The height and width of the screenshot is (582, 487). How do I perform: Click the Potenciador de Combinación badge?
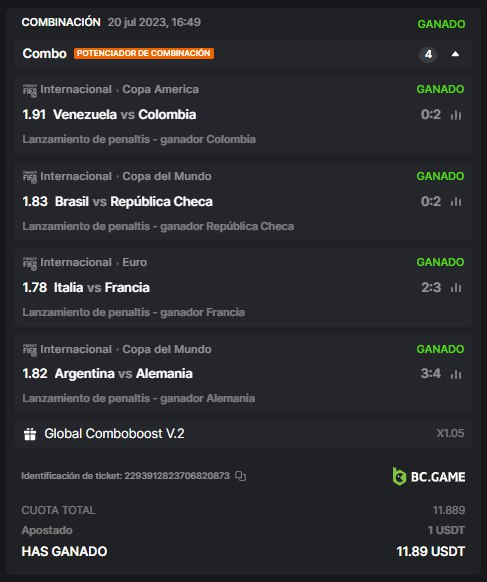pyautogui.click(x=144, y=53)
